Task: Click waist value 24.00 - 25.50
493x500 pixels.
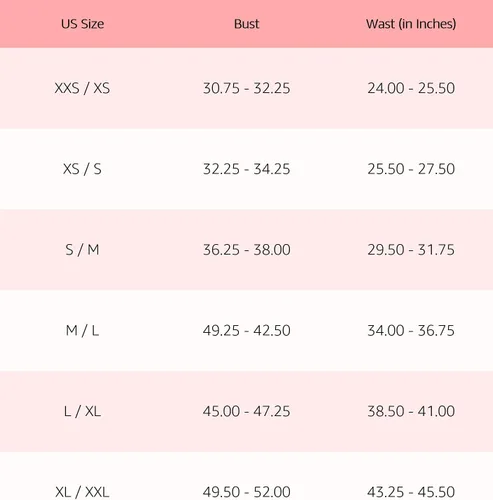Action: (411, 88)
